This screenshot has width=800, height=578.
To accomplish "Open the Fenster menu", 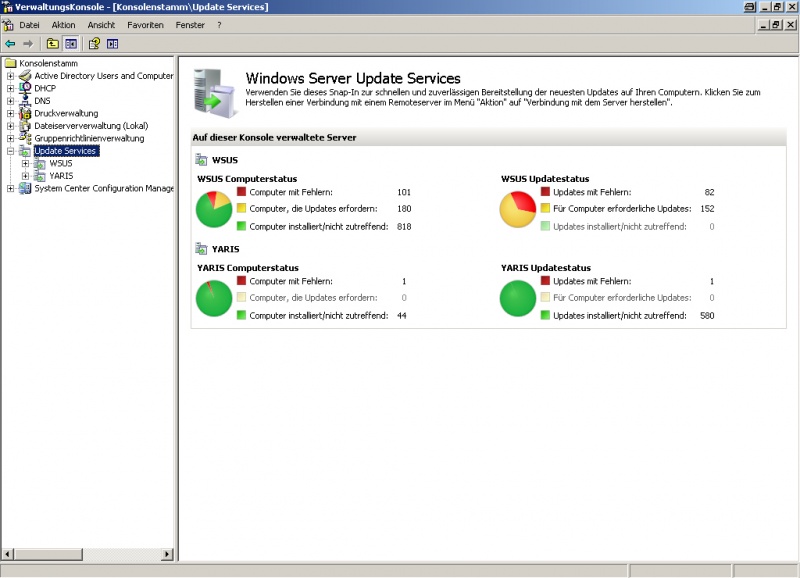I will (190, 25).
